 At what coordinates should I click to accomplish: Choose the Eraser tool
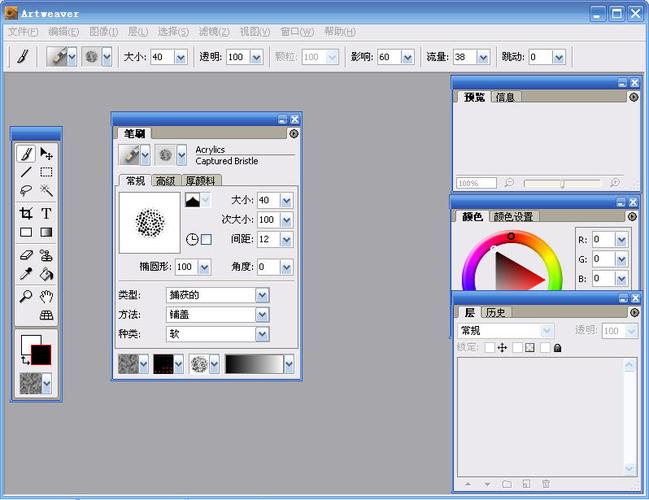click(x=26, y=255)
